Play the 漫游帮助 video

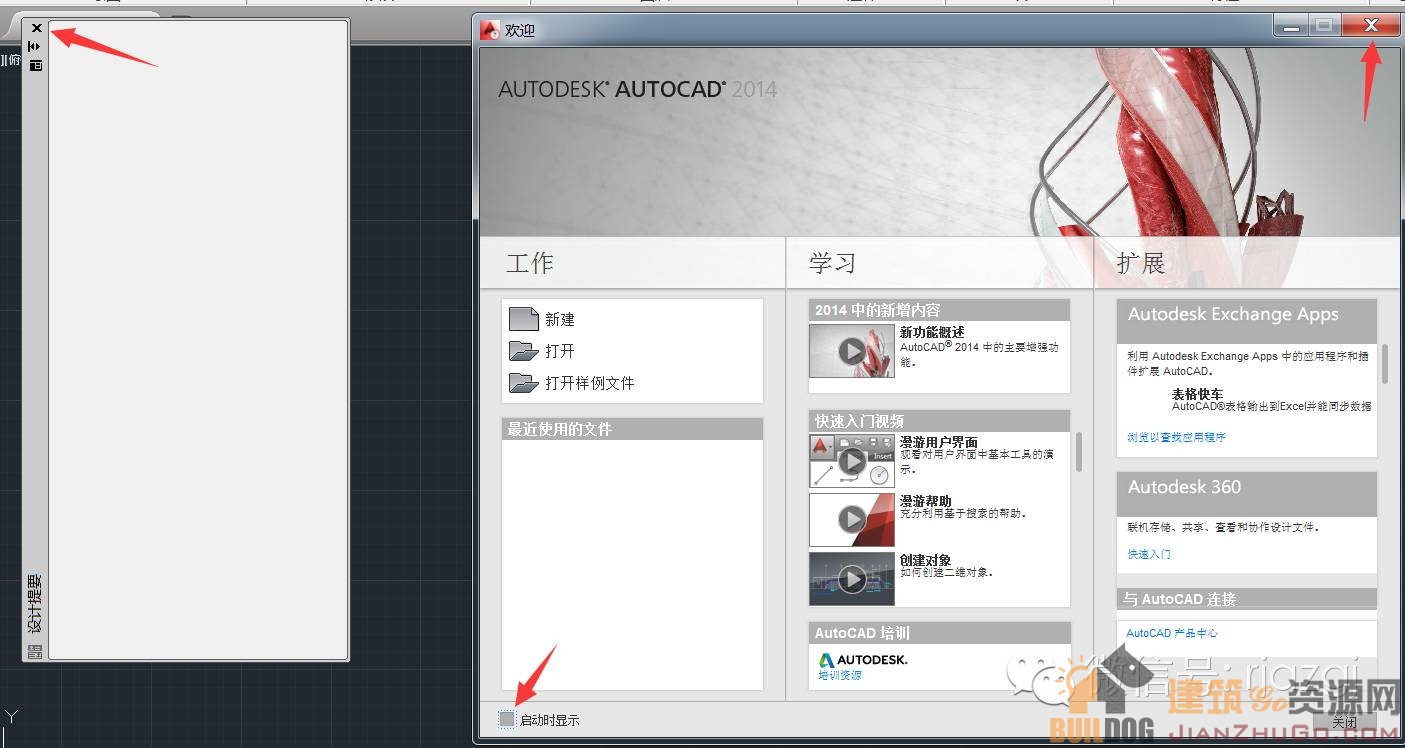pyautogui.click(x=852, y=519)
